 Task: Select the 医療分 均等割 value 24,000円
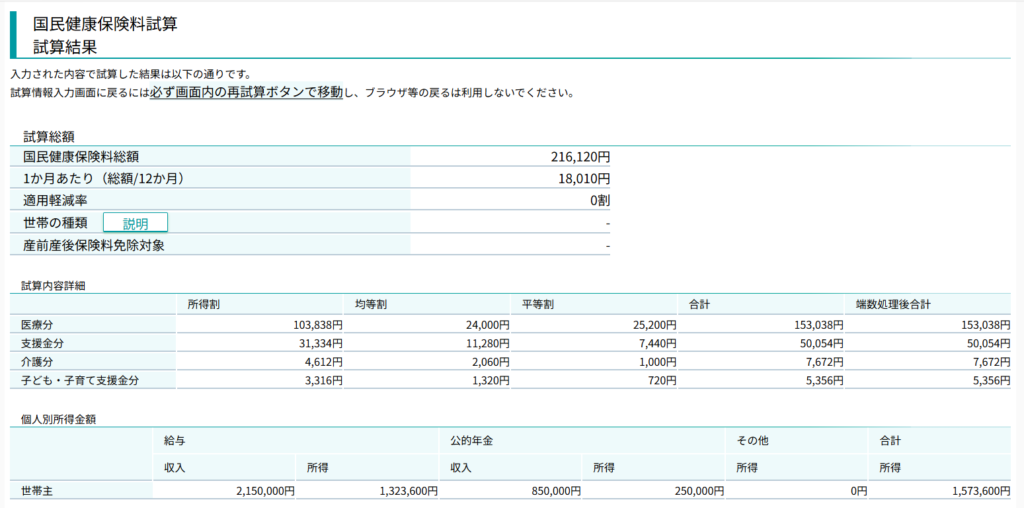[488, 325]
